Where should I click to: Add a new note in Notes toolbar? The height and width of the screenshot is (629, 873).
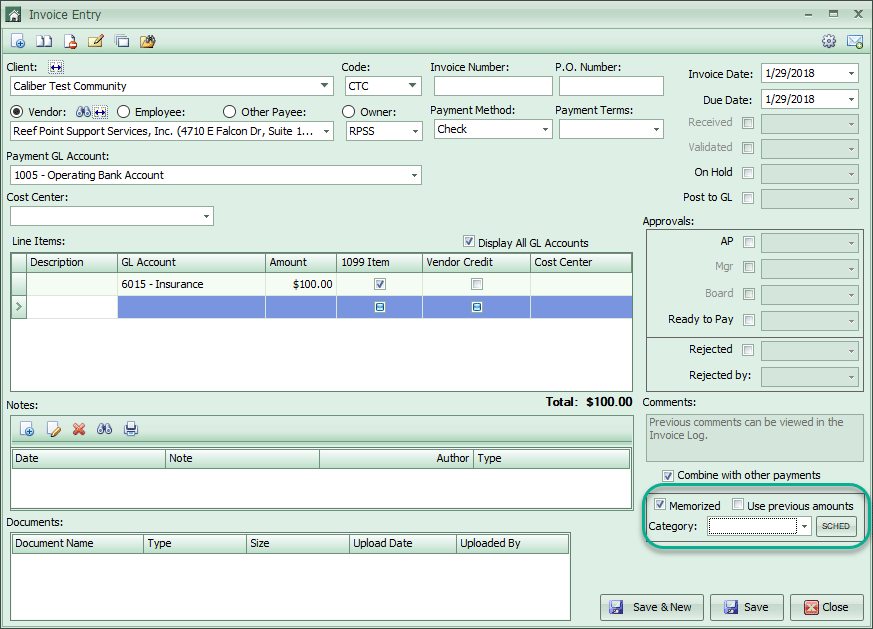(x=27, y=429)
